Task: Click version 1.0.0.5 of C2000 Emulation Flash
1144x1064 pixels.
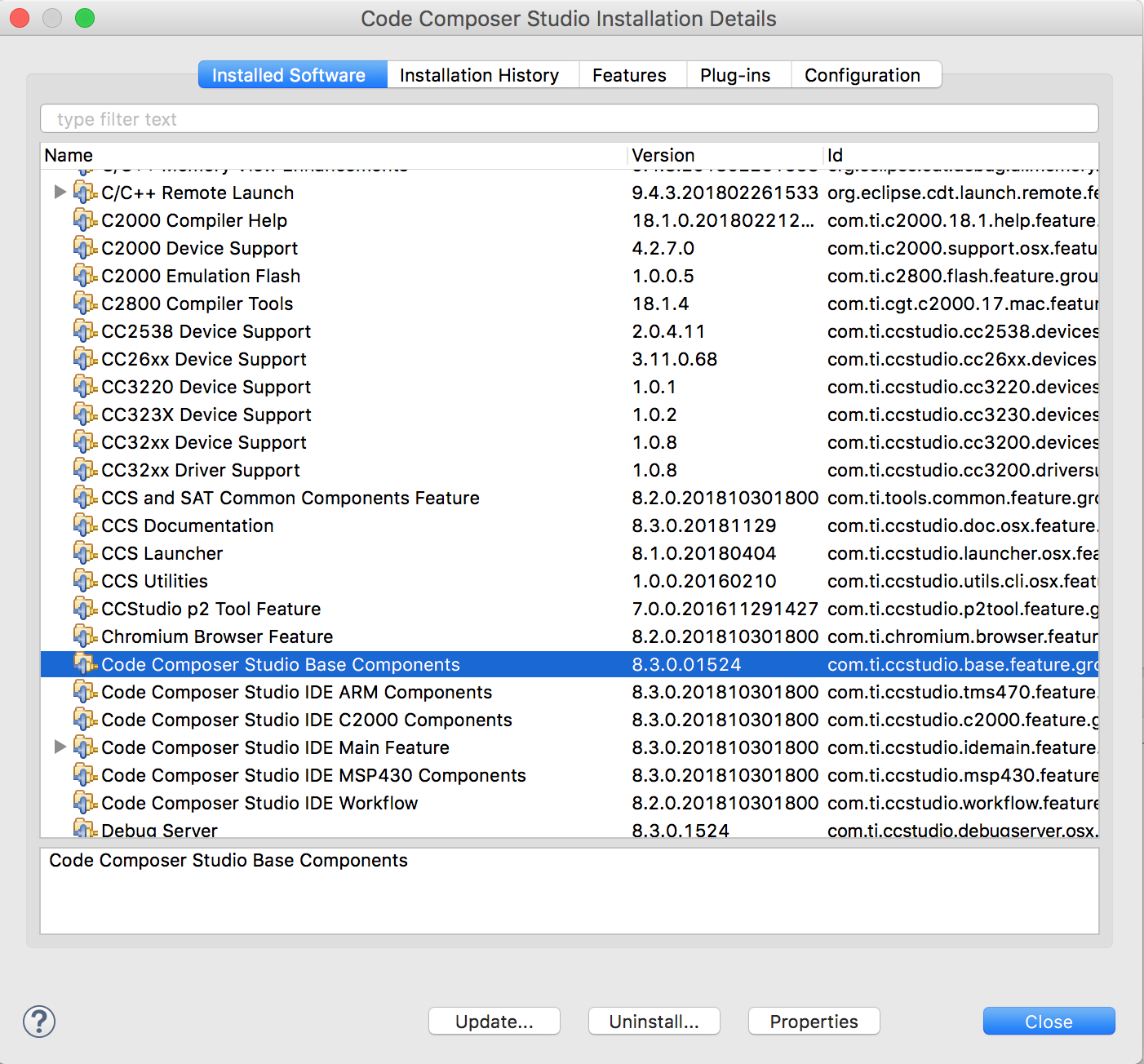Action: coord(663,276)
